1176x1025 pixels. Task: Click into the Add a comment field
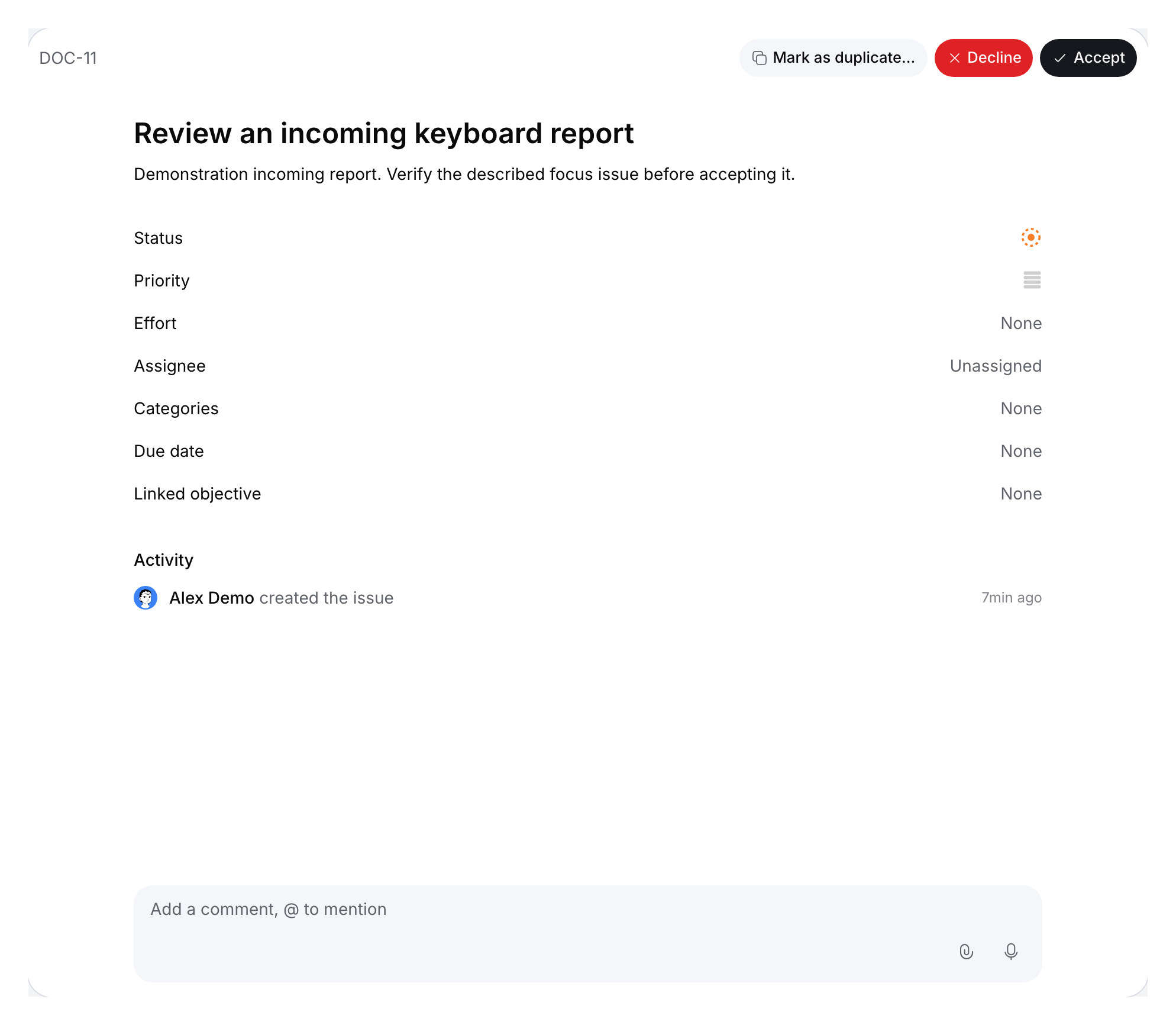(587, 933)
